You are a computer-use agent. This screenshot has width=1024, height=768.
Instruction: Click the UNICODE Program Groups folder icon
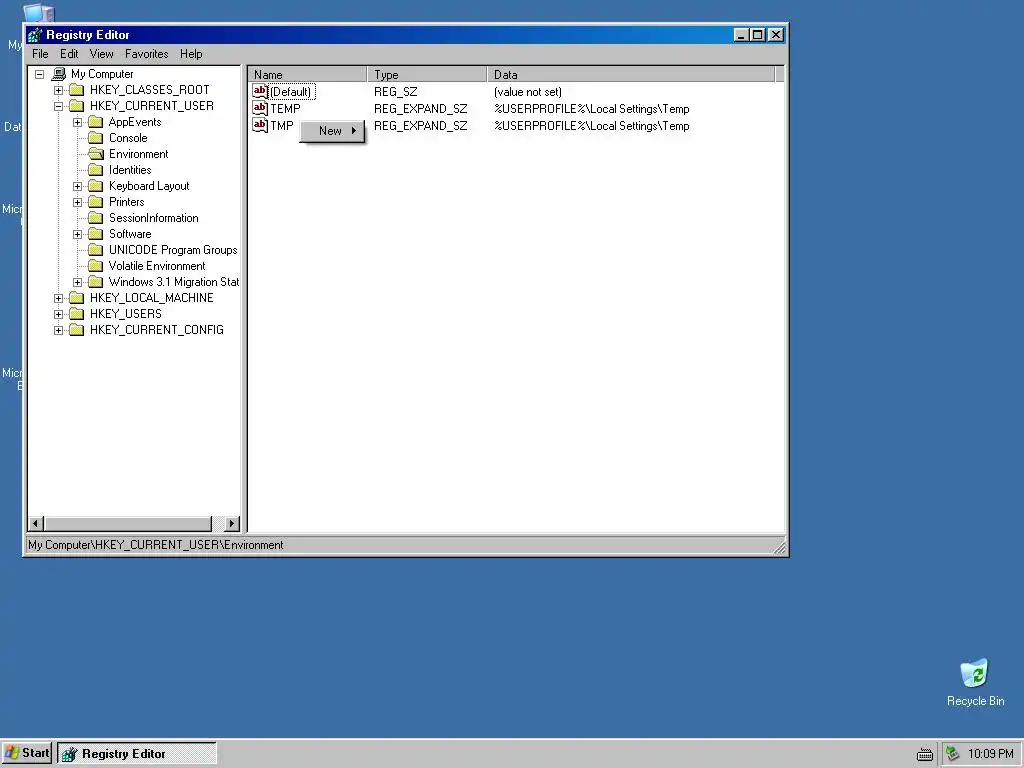pos(95,249)
